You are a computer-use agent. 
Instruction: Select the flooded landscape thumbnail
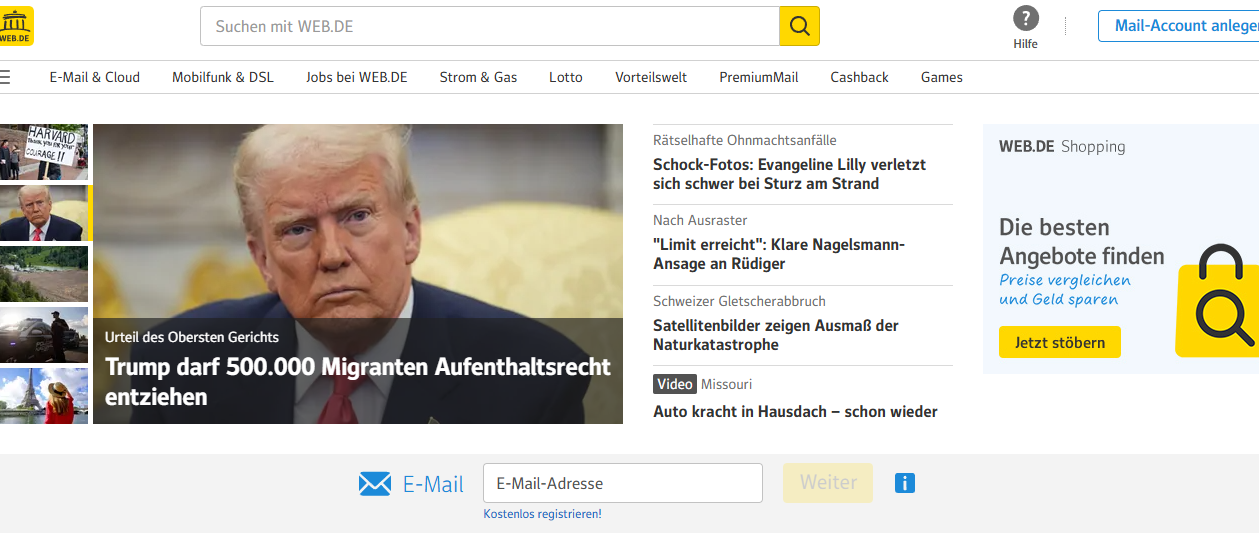[44, 274]
